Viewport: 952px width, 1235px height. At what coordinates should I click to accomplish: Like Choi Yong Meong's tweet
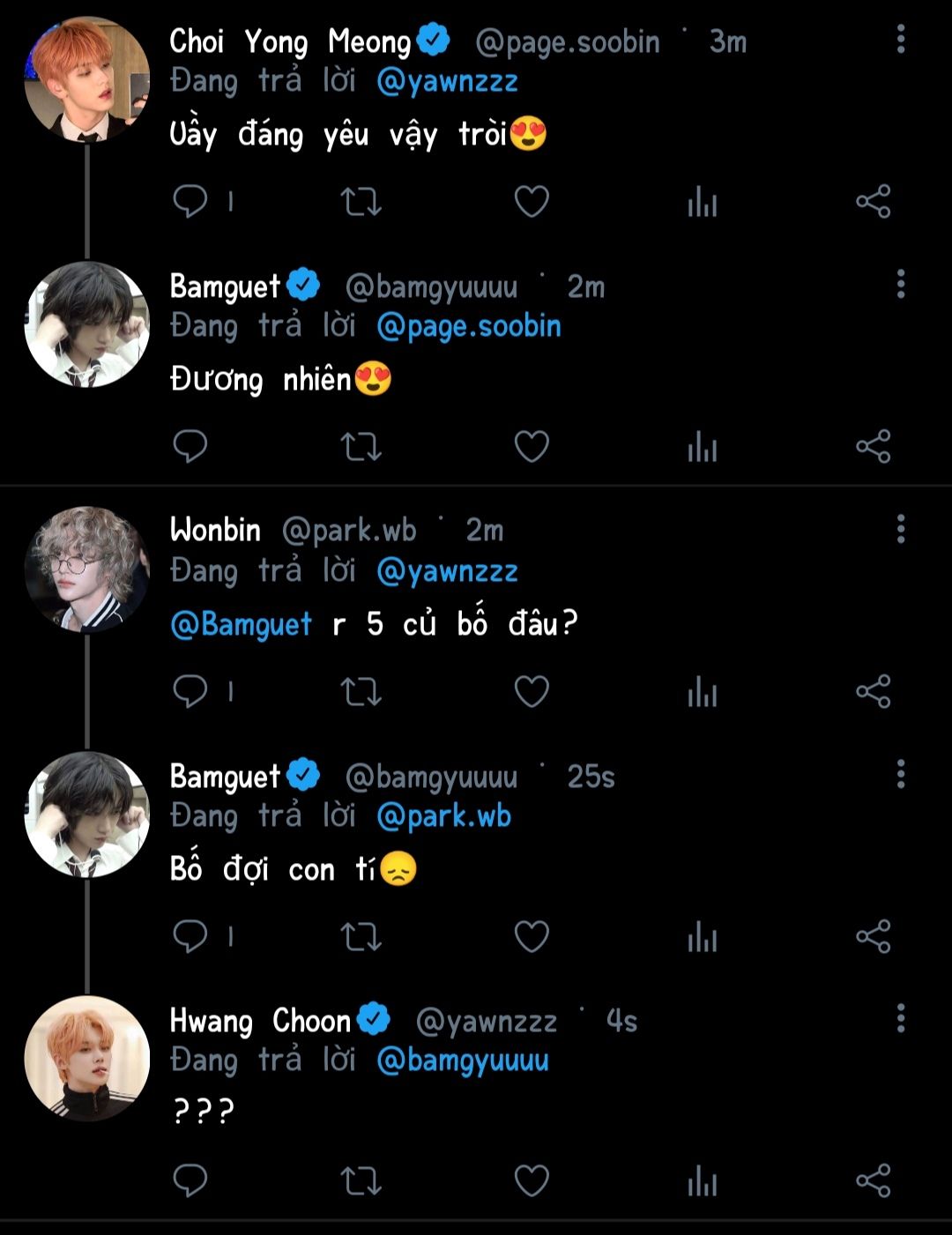pos(532,202)
